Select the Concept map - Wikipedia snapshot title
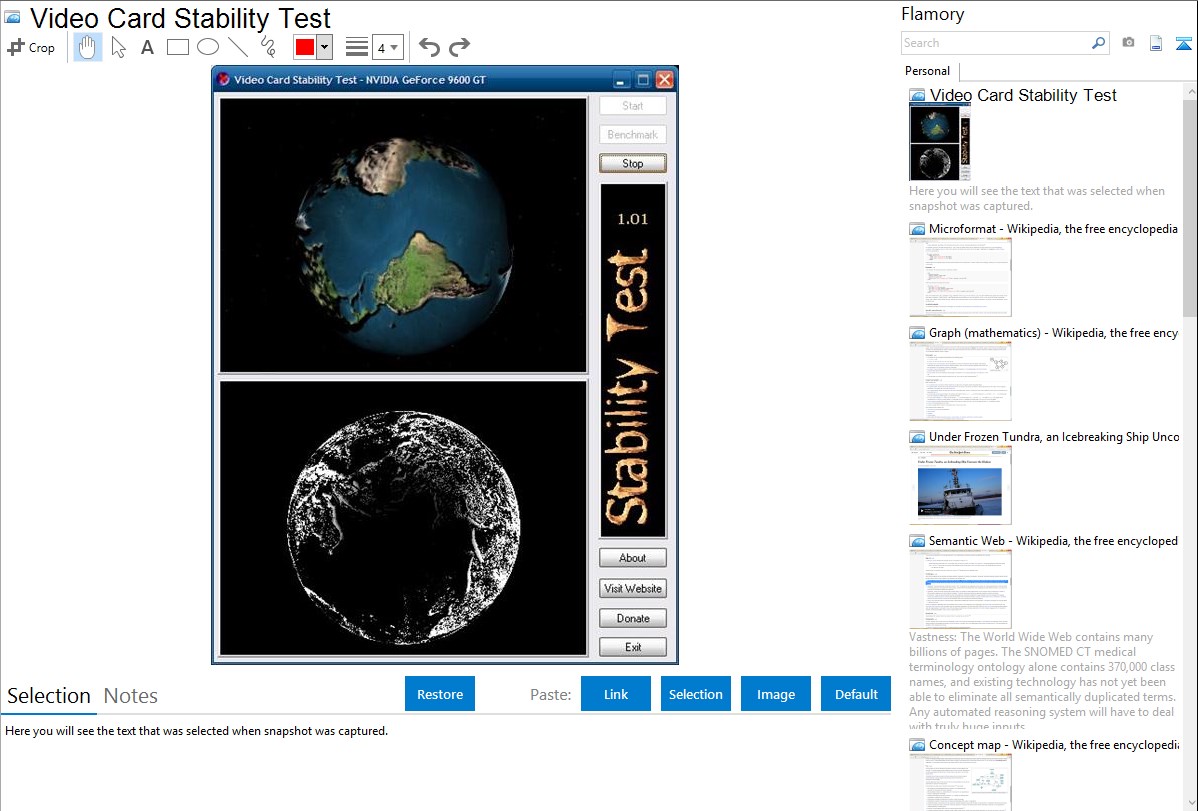The width and height of the screenshot is (1198, 811). tap(1054, 744)
